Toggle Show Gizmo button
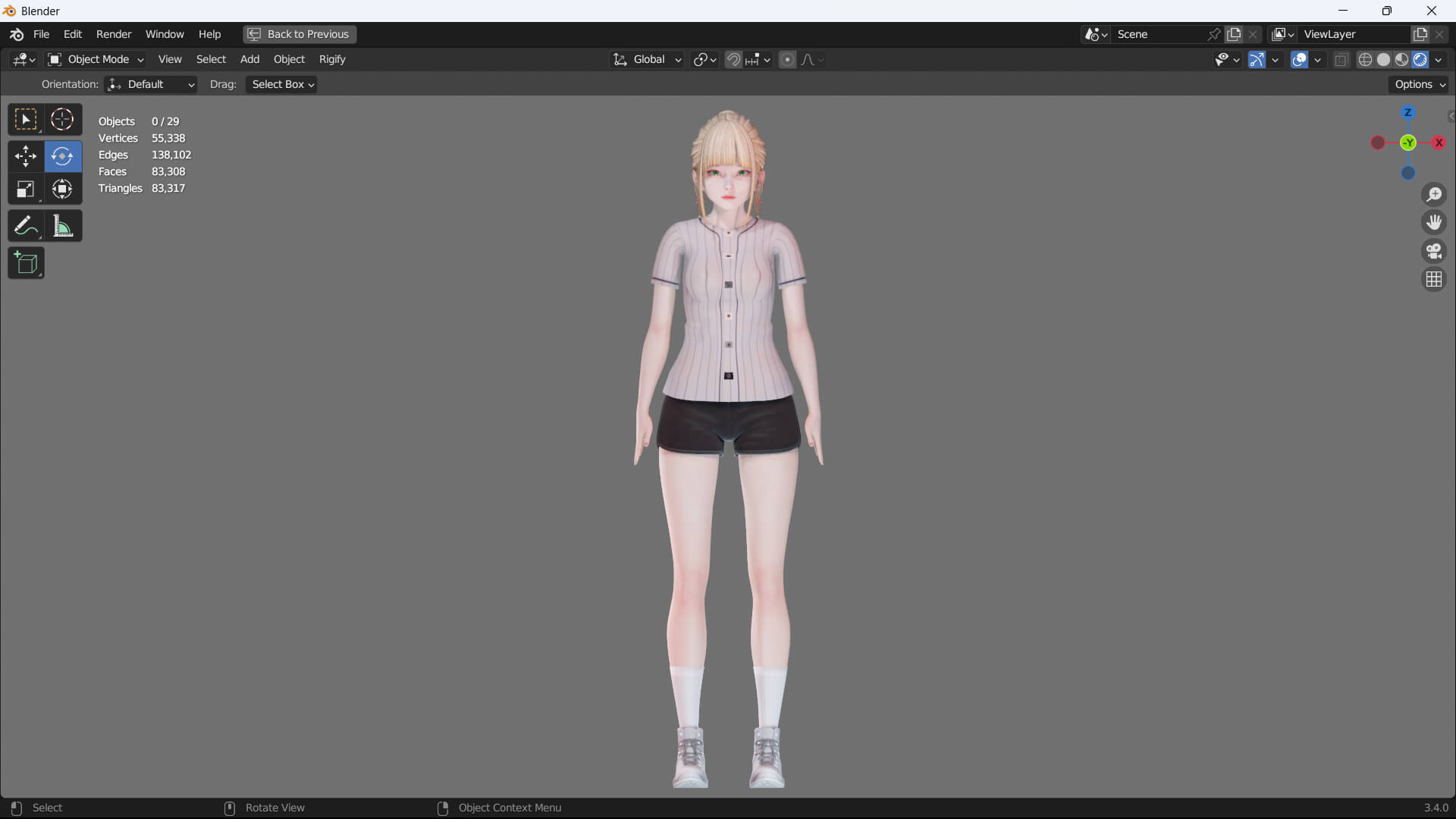This screenshot has width=1456, height=819. [1257, 60]
